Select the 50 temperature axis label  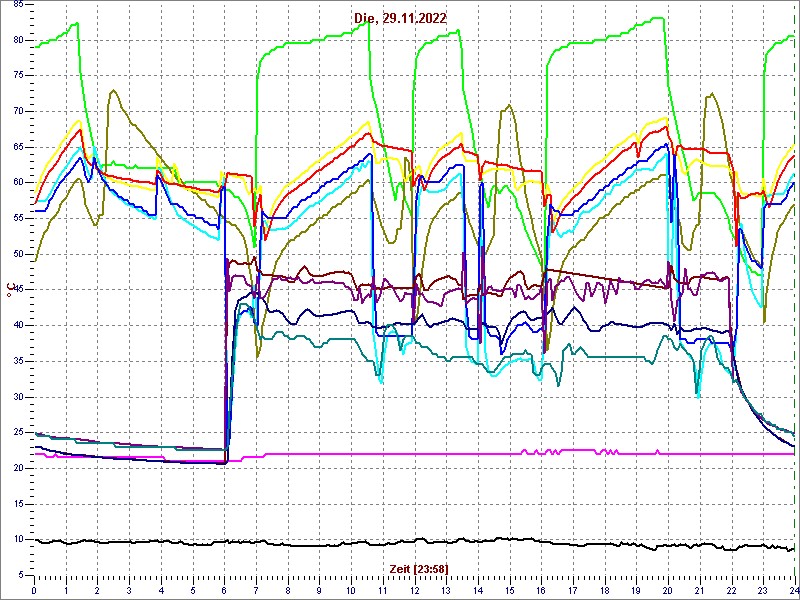(x=18, y=255)
